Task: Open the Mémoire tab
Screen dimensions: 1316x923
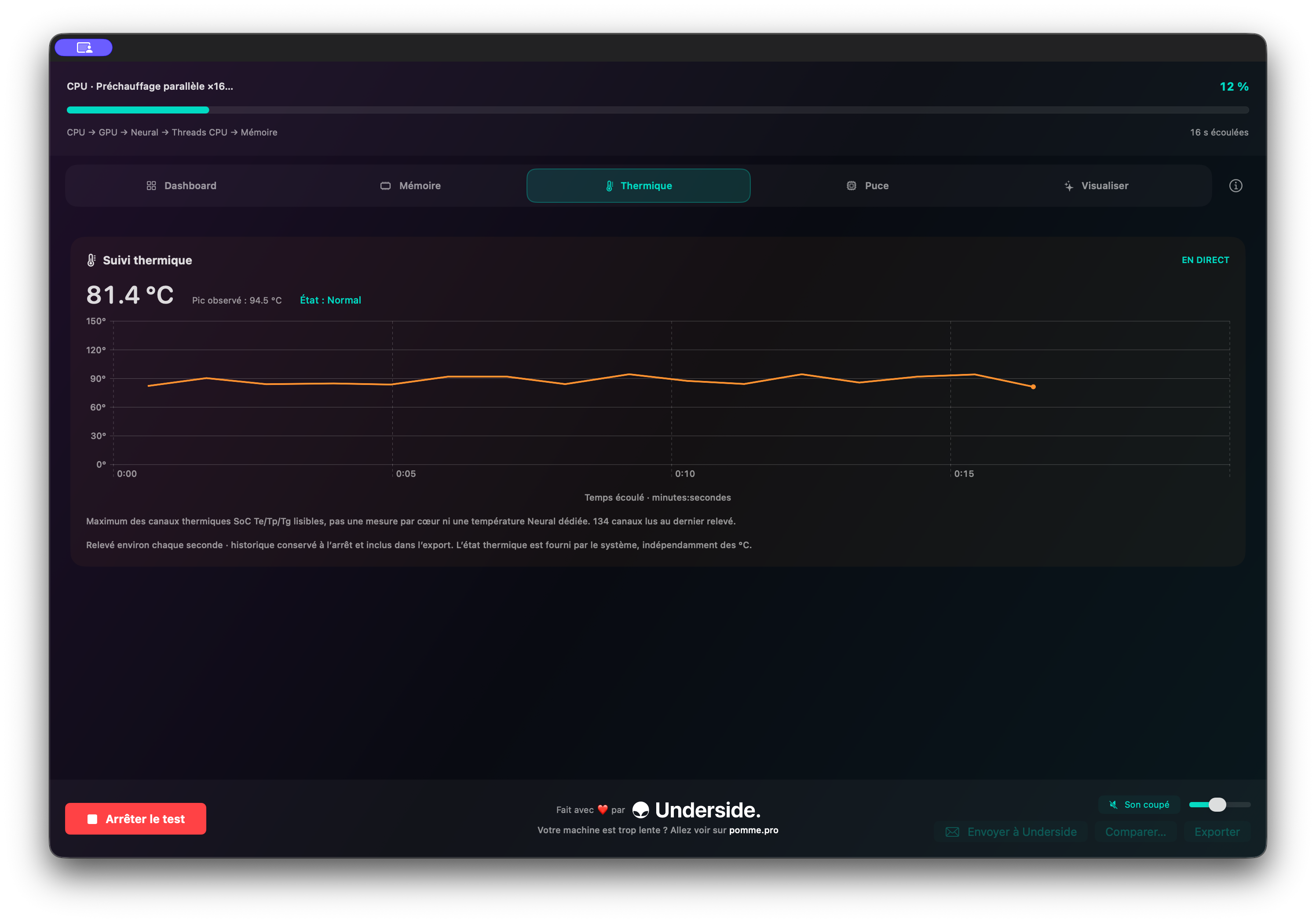Action: (x=410, y=186)
